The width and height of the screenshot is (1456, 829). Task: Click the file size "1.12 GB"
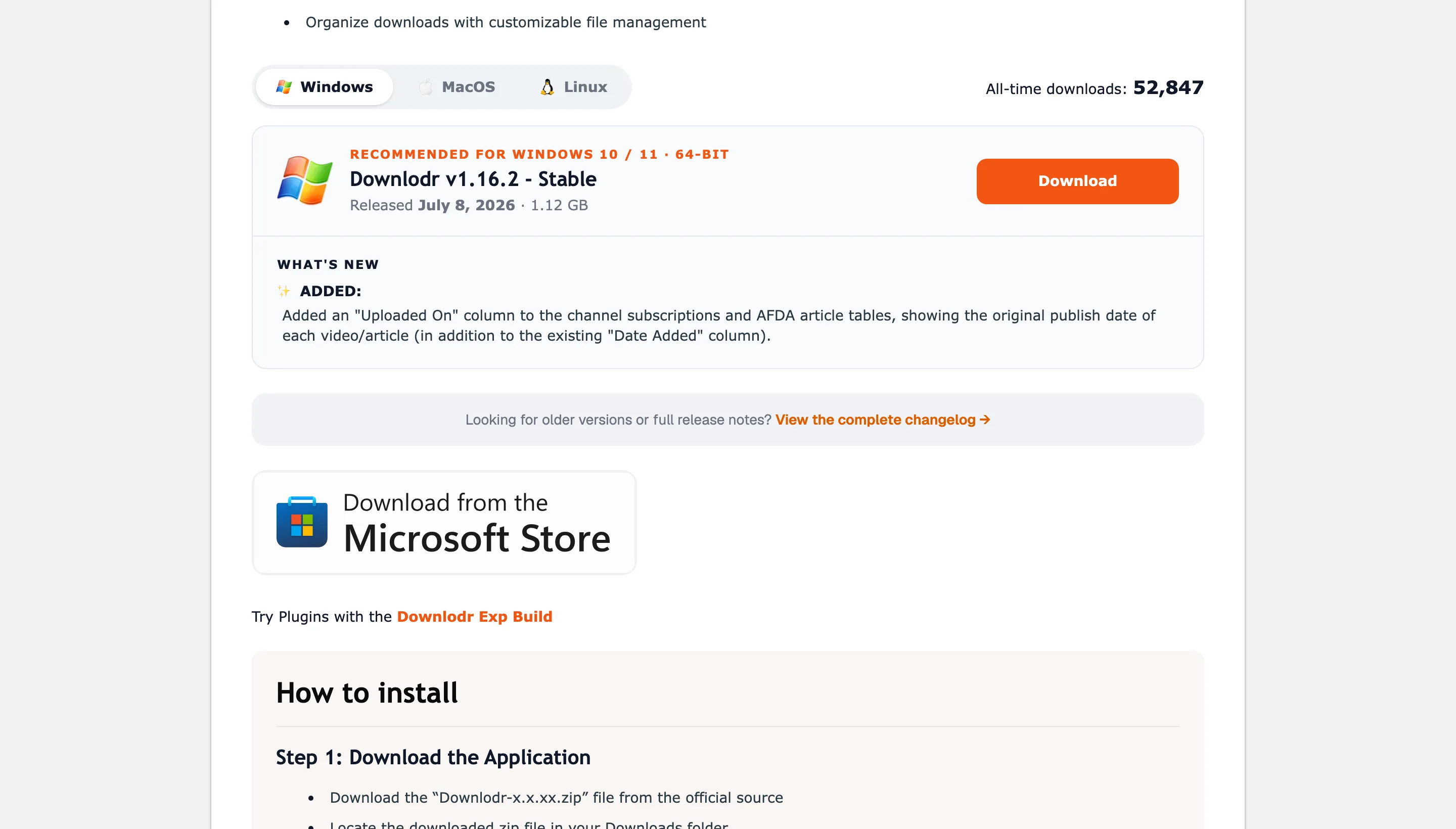pyautogui.click(x=559, y=205)
